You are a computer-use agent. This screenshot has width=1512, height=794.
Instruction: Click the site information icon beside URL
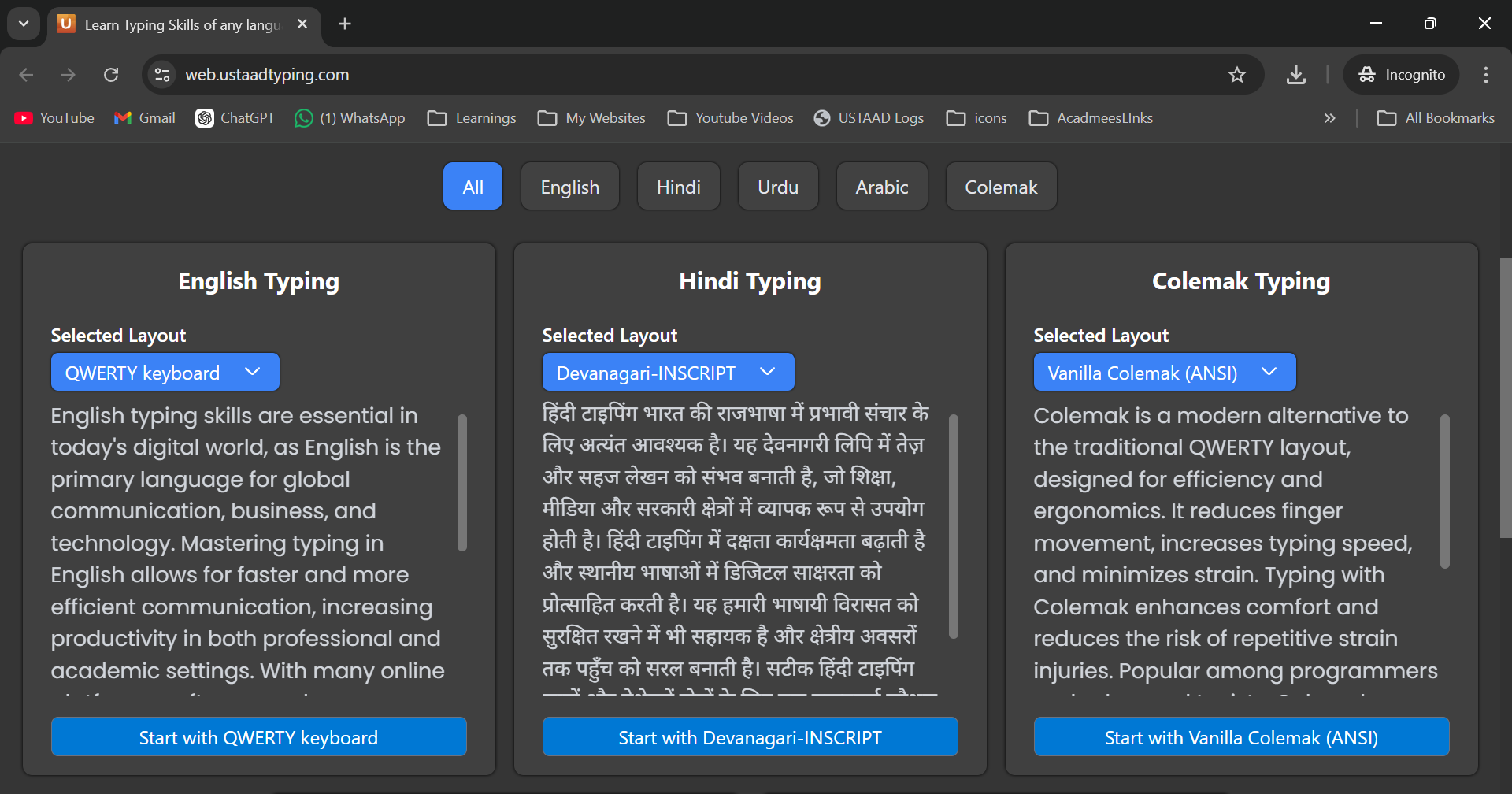coord(162,75)
